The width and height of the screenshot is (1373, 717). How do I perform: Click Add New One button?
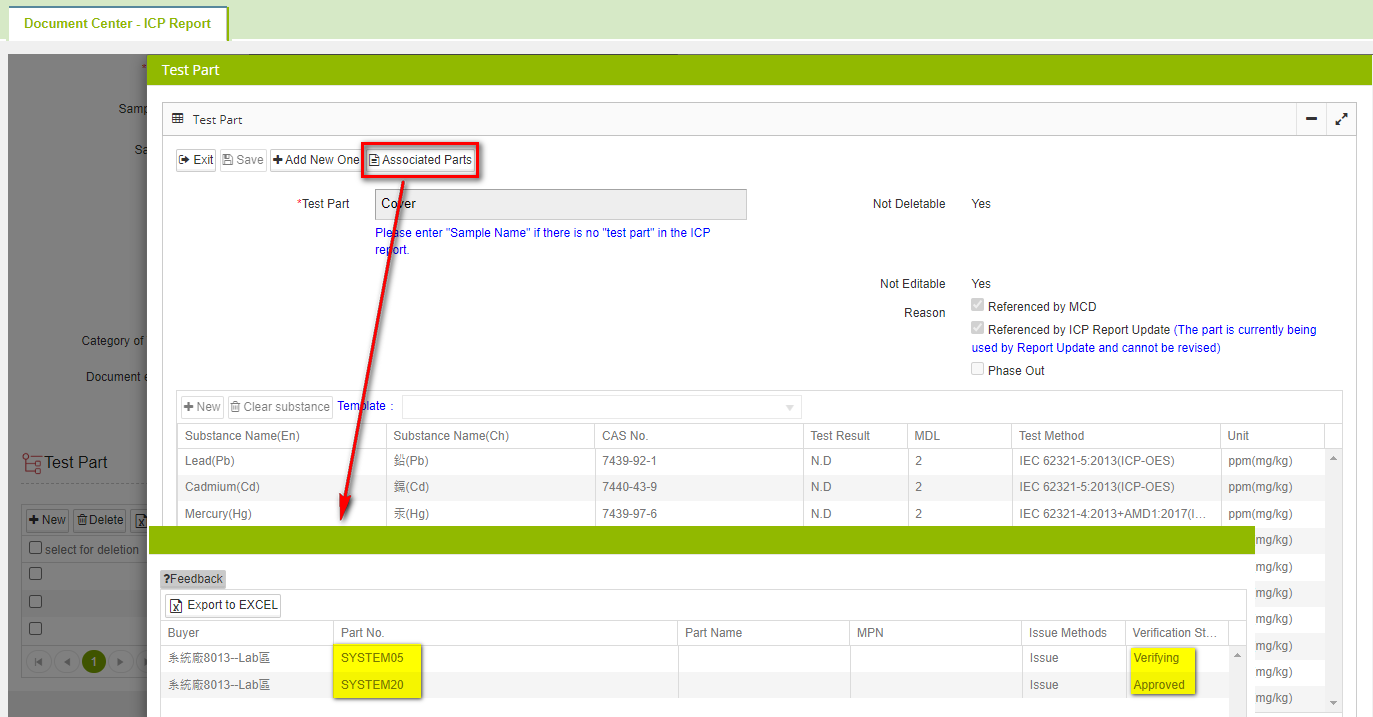pyautogui.click(x=315, y=160)
